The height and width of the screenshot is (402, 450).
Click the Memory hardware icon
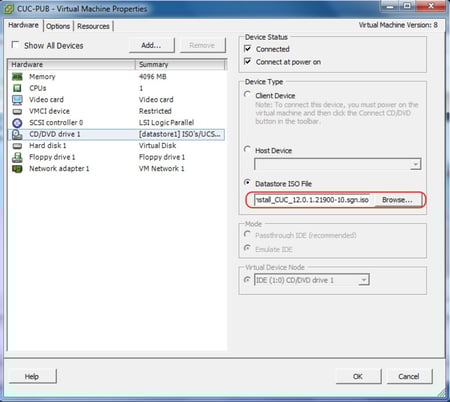[17, 77]
